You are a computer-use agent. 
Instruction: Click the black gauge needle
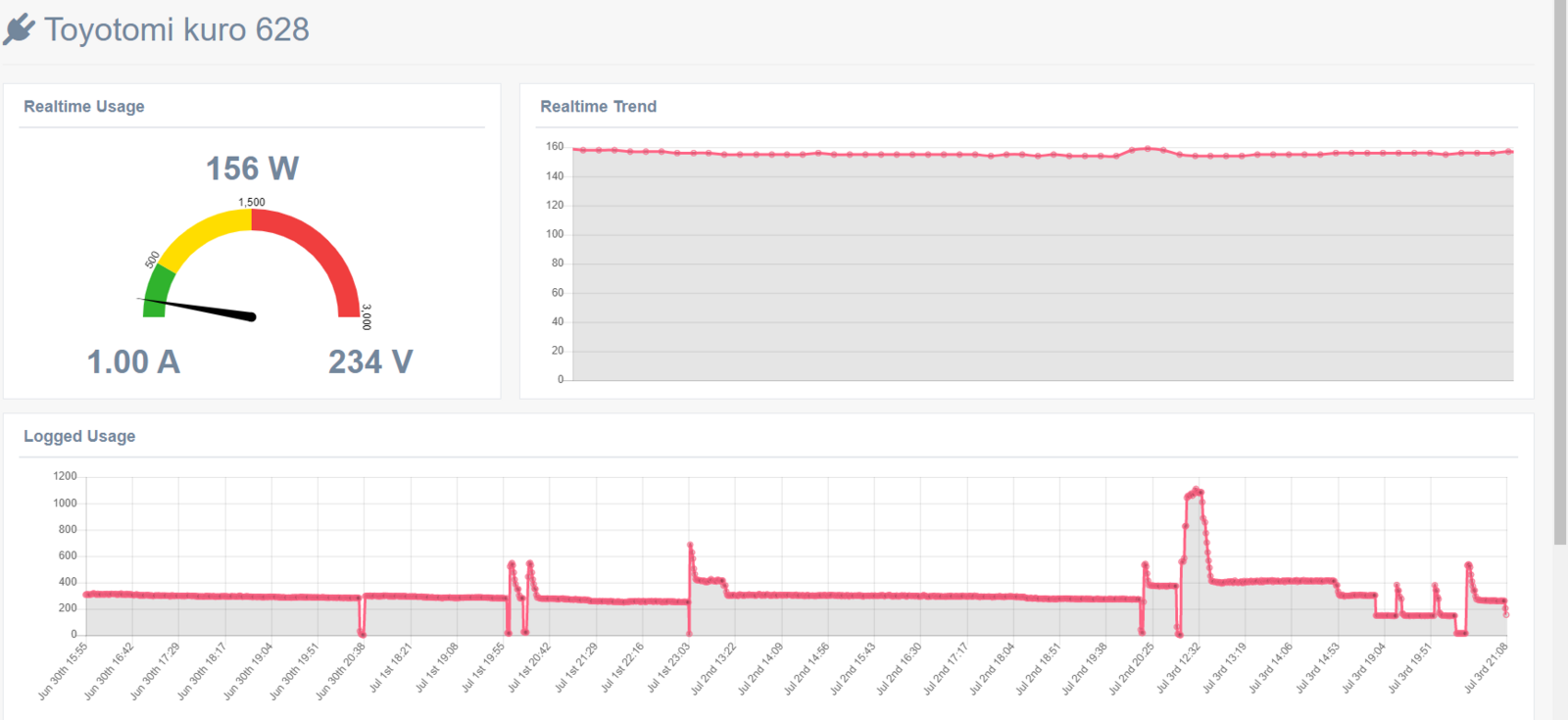[x=199, y=308]
